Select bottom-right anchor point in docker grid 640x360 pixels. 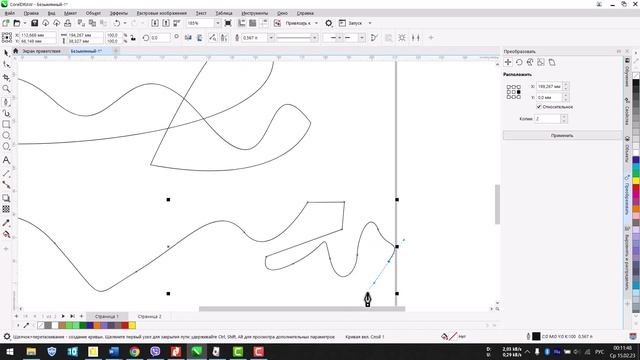tap(519, 97)
